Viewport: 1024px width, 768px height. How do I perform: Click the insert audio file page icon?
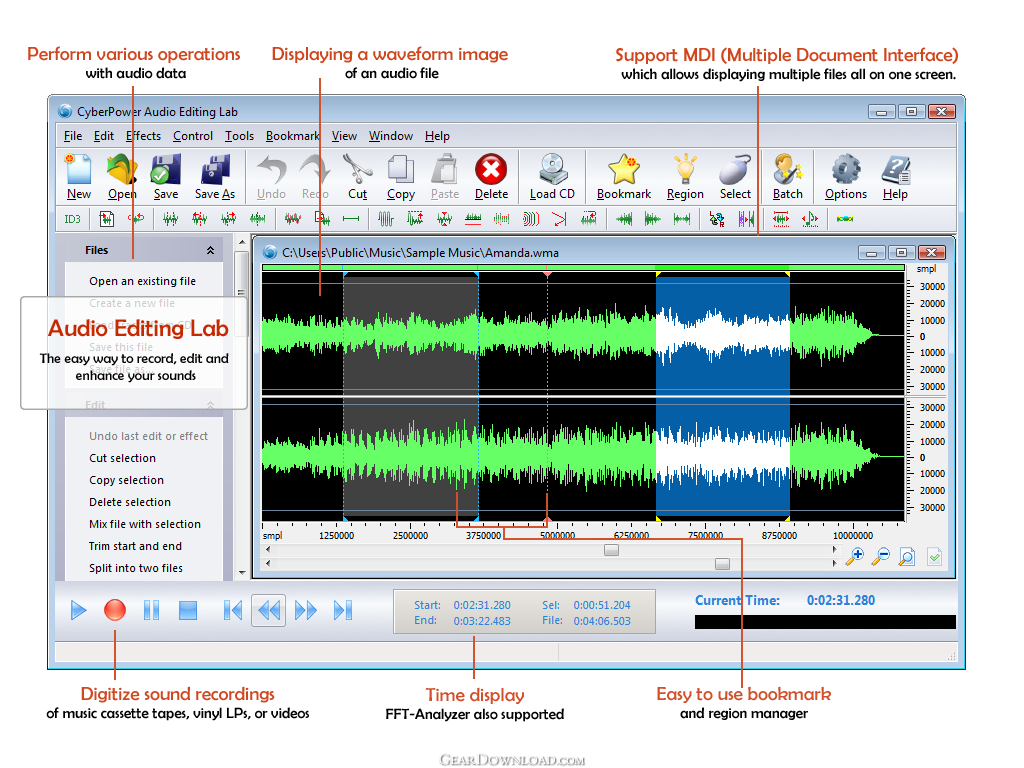[x=106, y=219]
